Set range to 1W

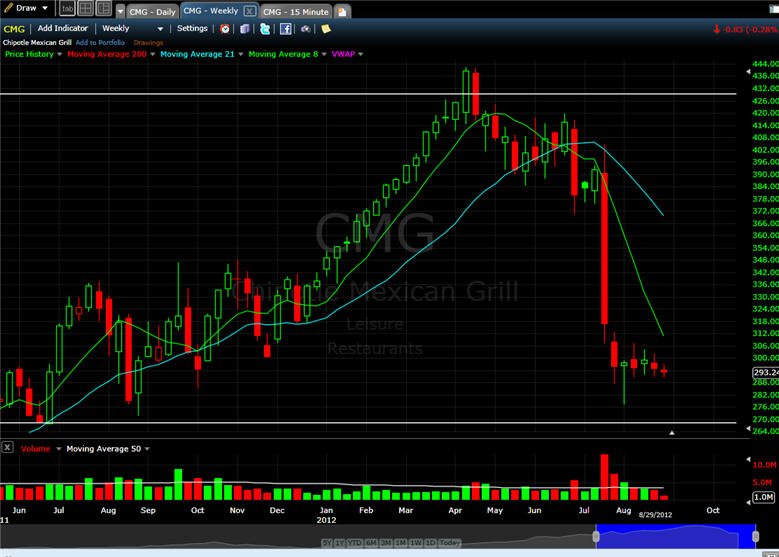[x=415, y=543]
